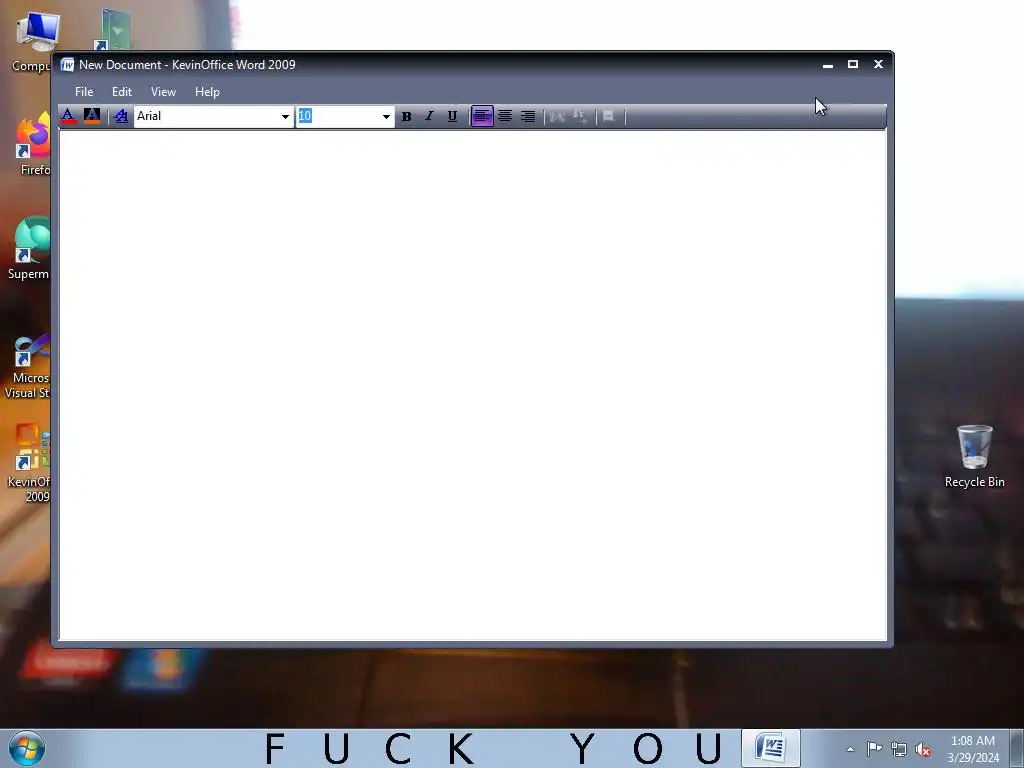Image resolution: width=1024 pixels, height=768 pixels.
Task: Open the font color tool
Action: 68,116
